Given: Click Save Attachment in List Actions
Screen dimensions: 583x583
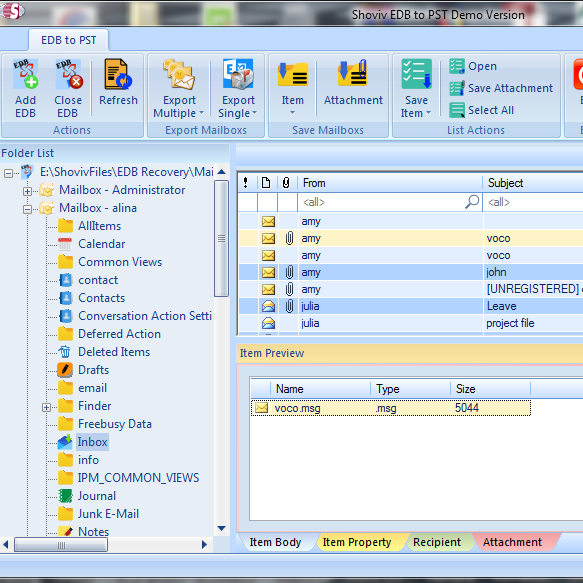Looking at the screenshot, I should click(x=501, y=88).
